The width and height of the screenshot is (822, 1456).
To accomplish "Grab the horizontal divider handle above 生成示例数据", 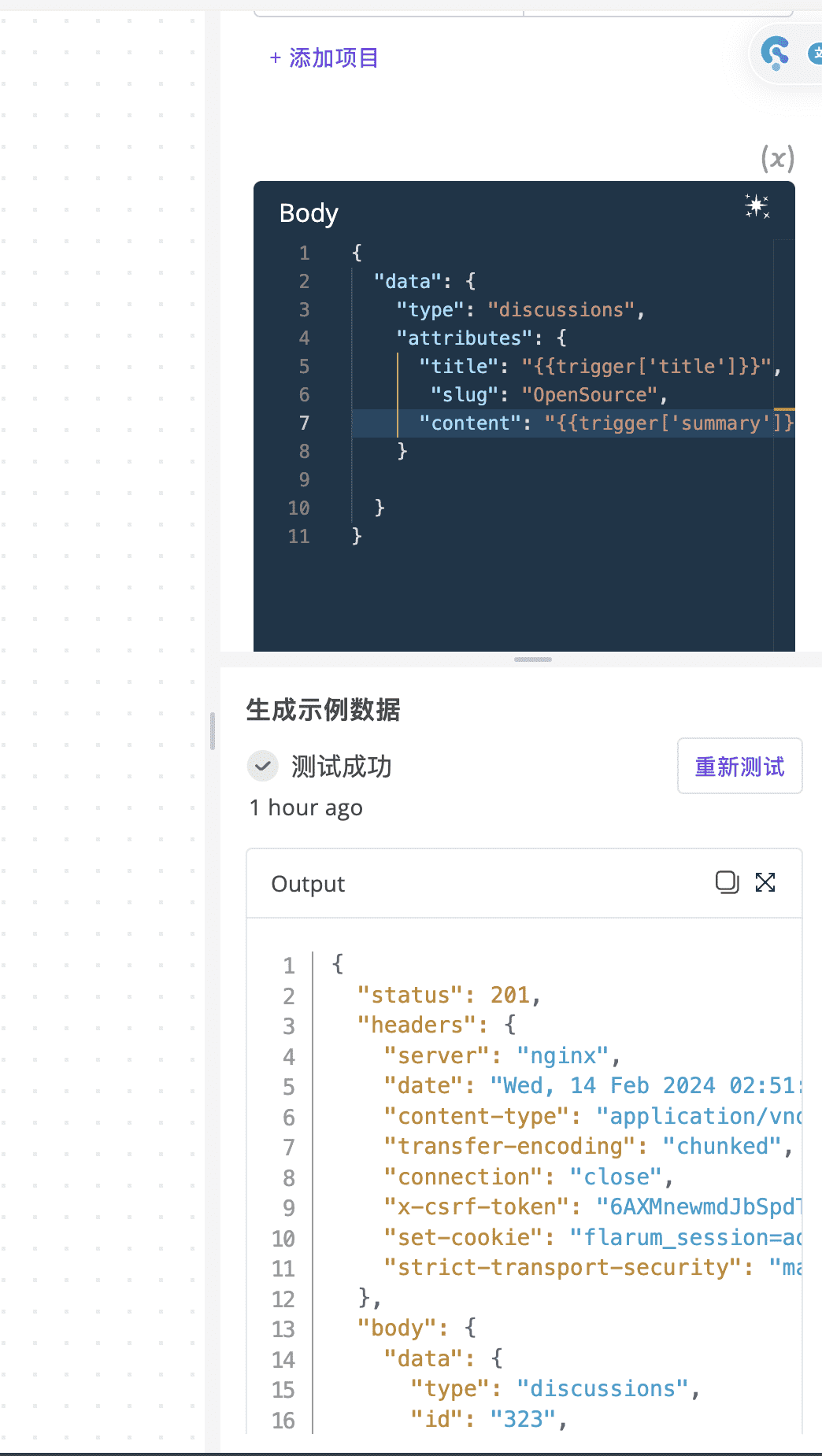I will click(533, 660).
